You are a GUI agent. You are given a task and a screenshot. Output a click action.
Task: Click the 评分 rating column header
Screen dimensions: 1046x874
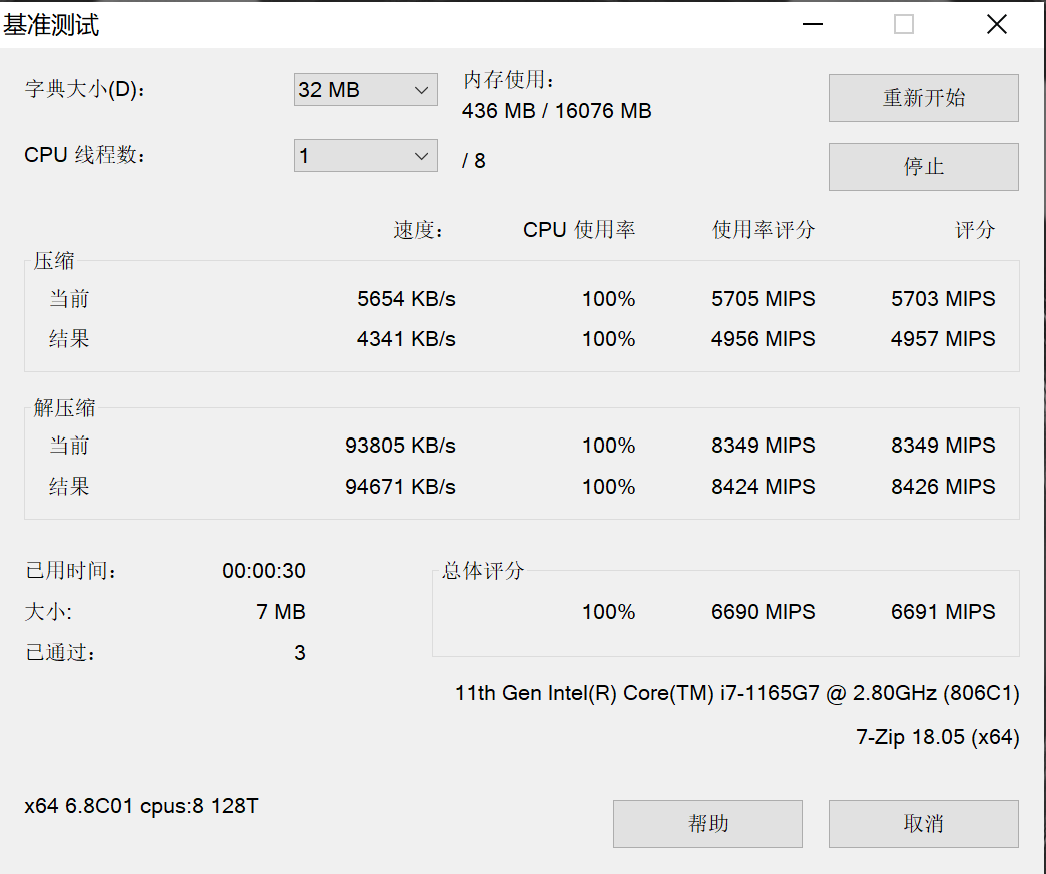click(975, 230)
